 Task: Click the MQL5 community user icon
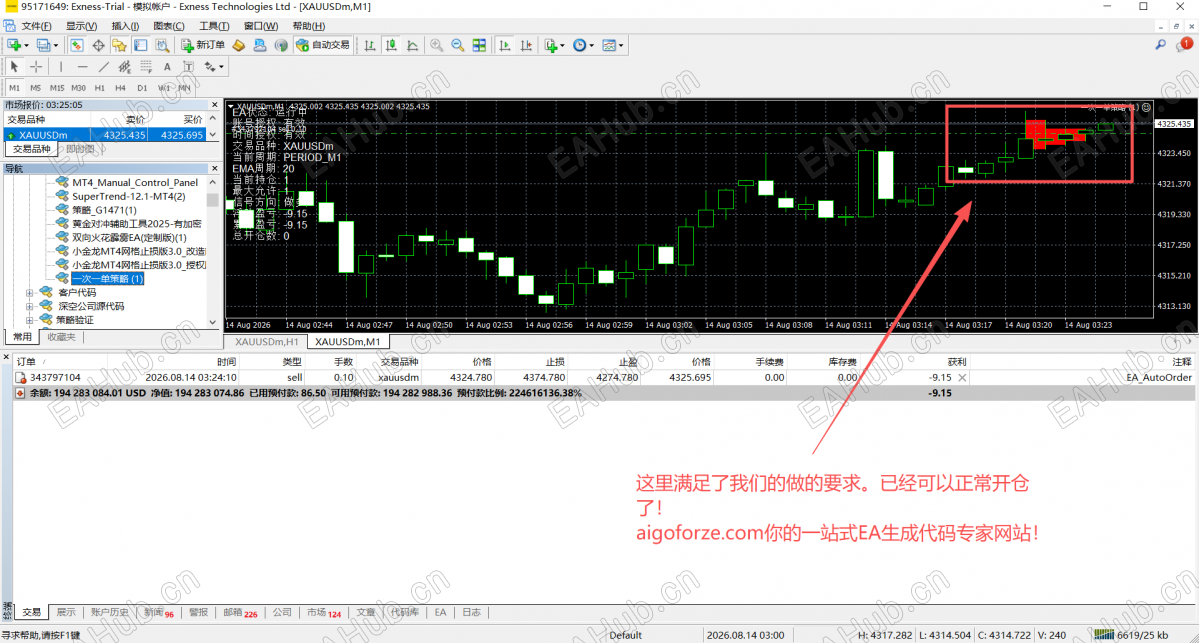[260, 45]
